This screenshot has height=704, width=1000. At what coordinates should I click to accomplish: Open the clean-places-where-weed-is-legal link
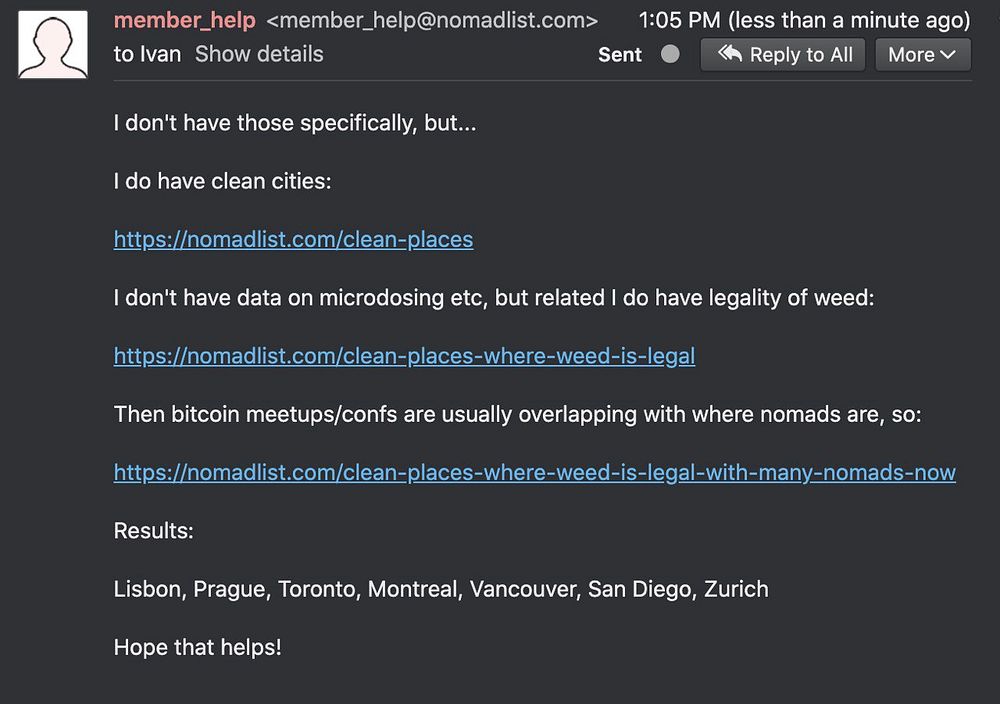tap(404, 356)
